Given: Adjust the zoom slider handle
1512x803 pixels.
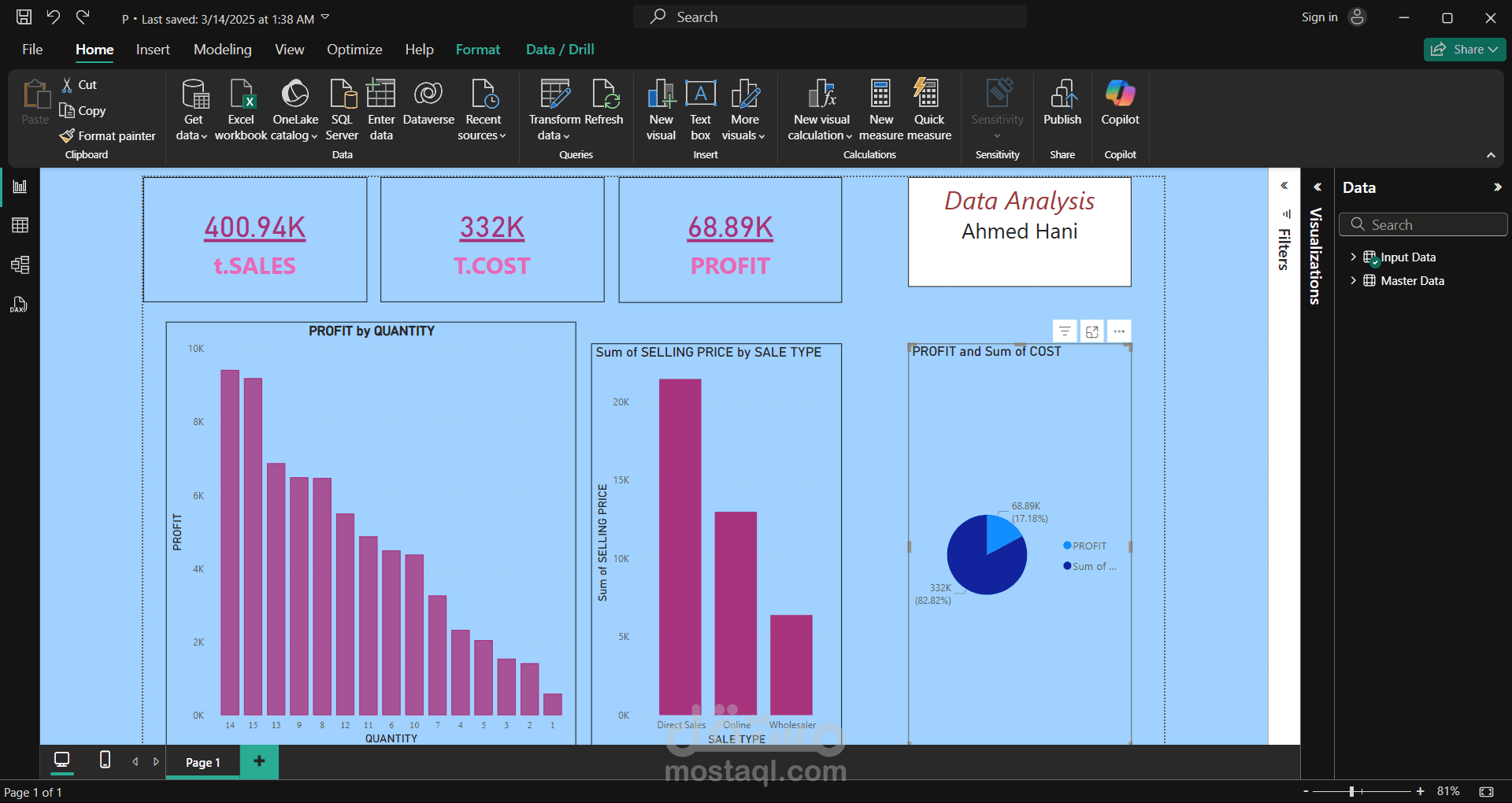Looking at the screenshot, I should pos(1351,791).
